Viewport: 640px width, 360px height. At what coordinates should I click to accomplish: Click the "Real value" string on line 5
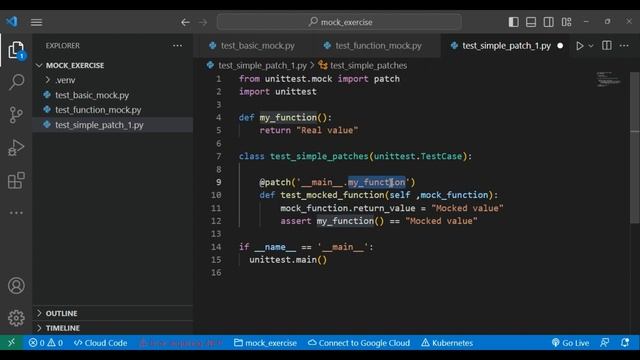tap(327, 130)
